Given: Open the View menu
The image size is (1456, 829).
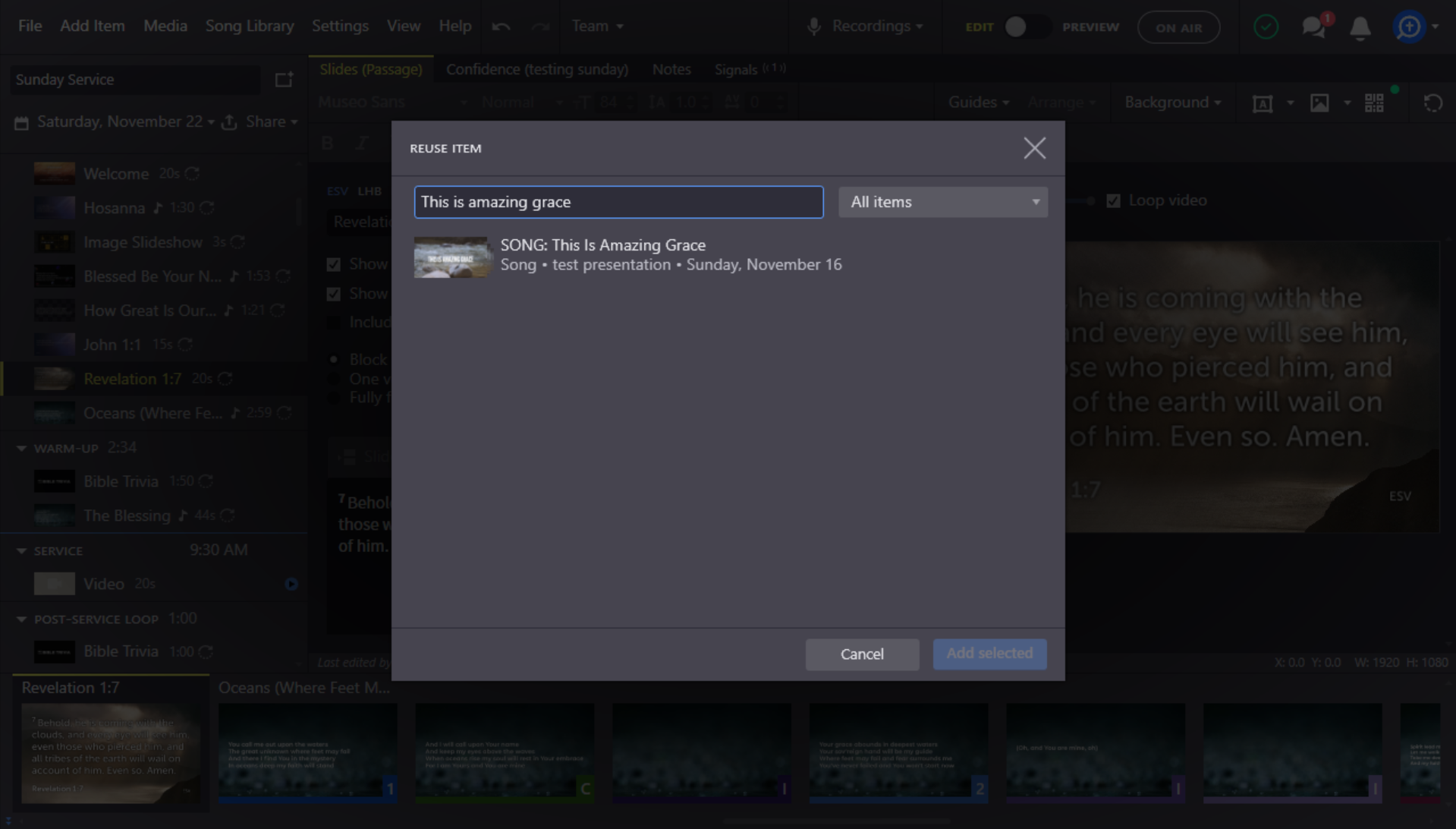Looking at the screenshot, I should (x=403, y=27).
